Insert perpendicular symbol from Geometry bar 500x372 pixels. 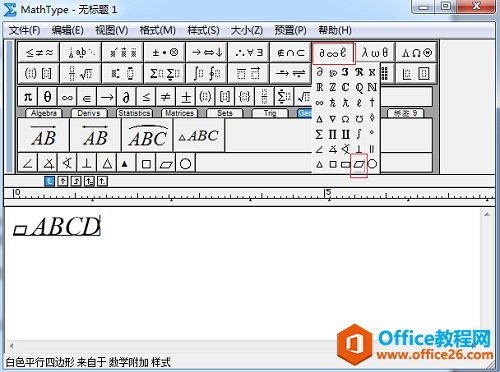click(87, 163)
